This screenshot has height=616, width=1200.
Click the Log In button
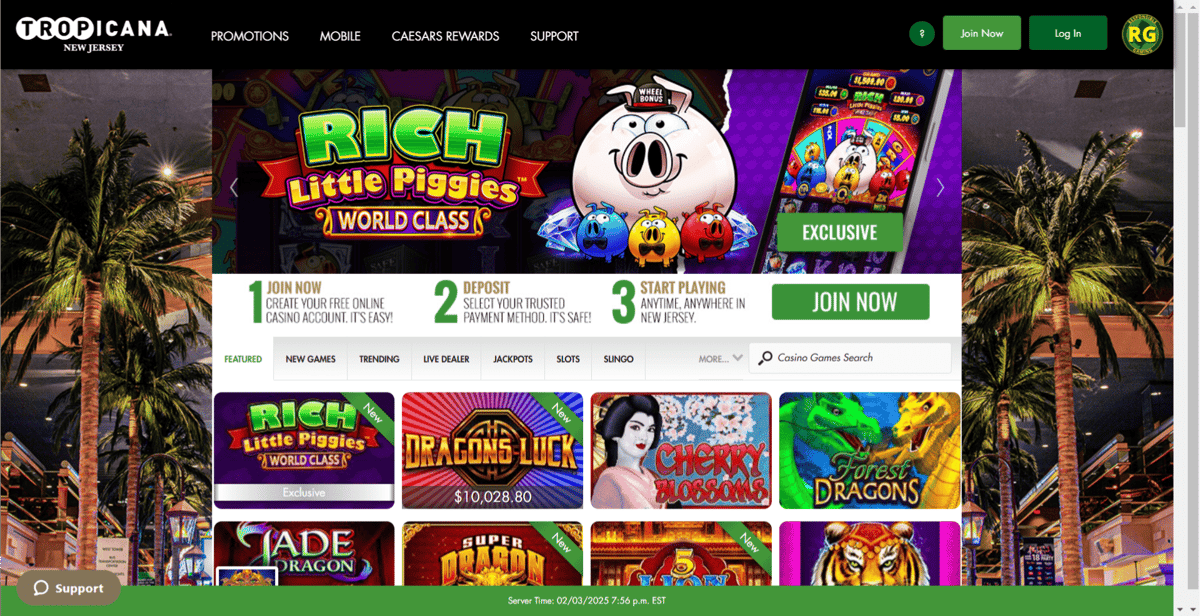coord(1068,33)
